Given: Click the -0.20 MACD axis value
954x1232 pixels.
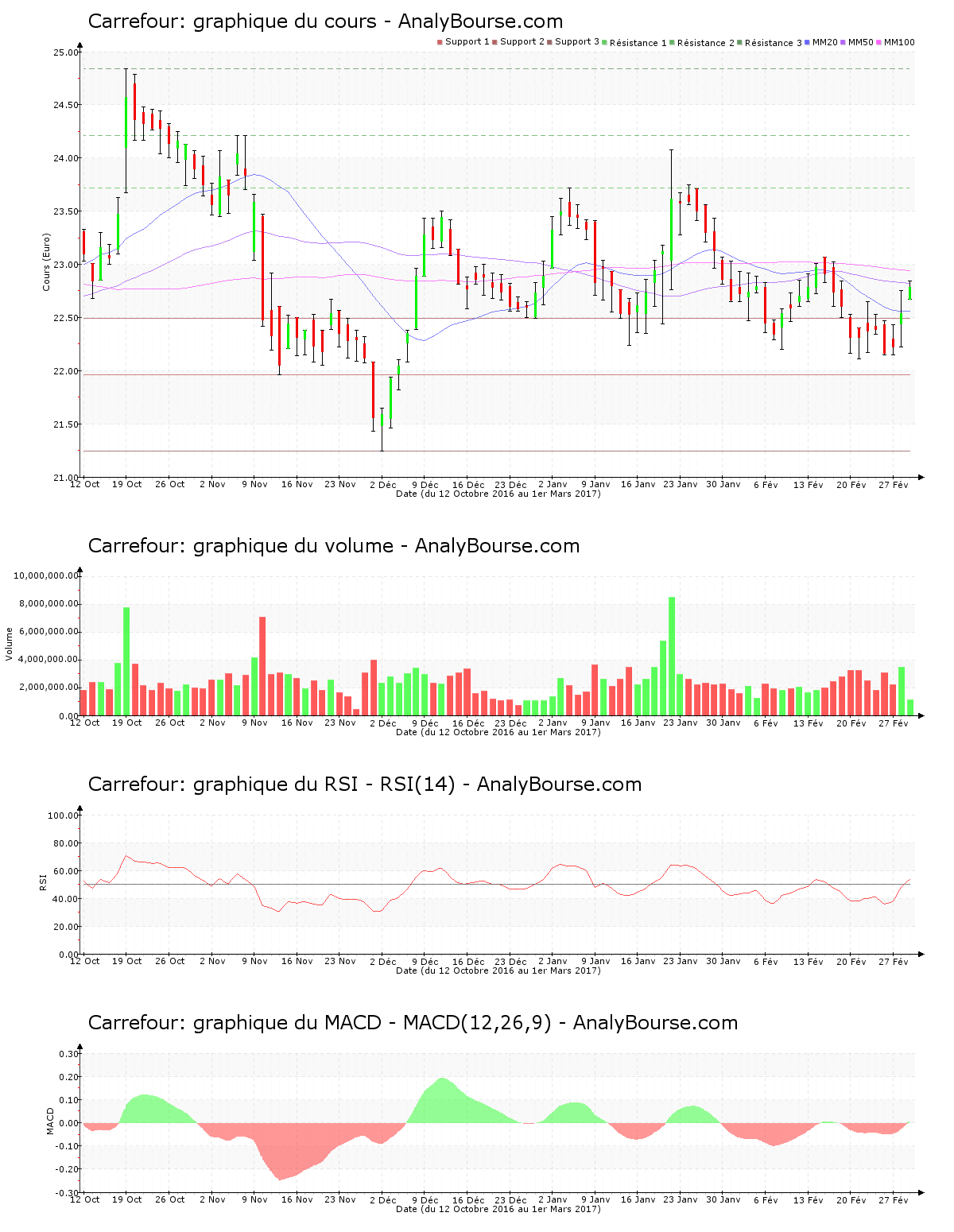Looking at the screenshot, I should pos(68,1169).
